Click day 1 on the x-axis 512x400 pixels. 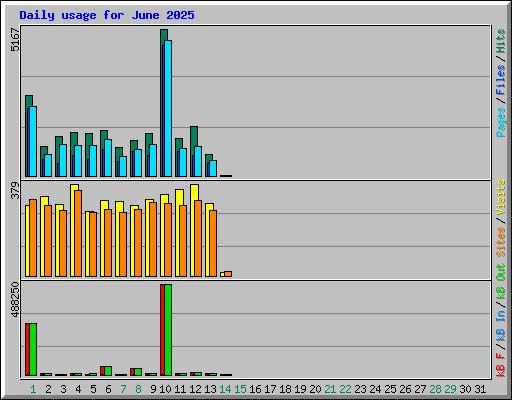33,389
